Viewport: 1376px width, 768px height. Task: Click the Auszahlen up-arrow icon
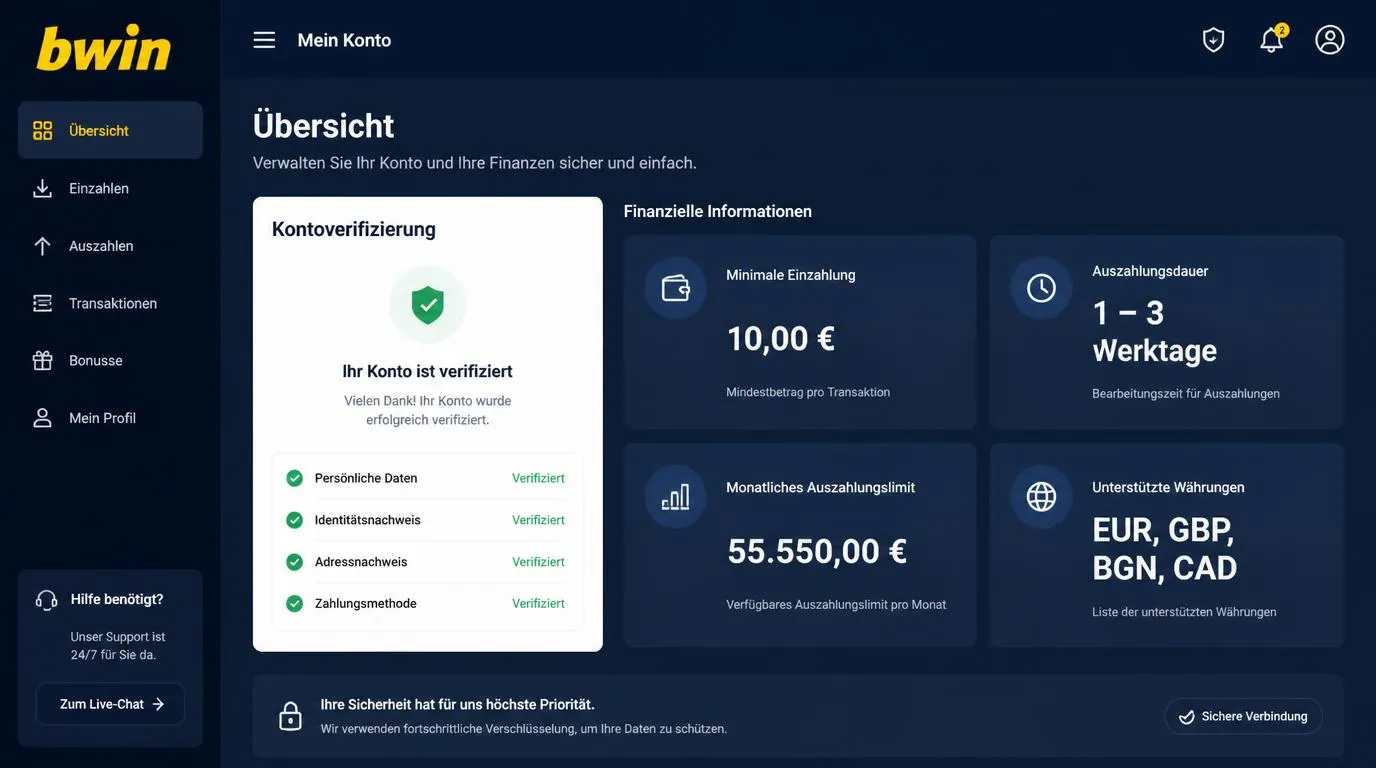point(42,246)
